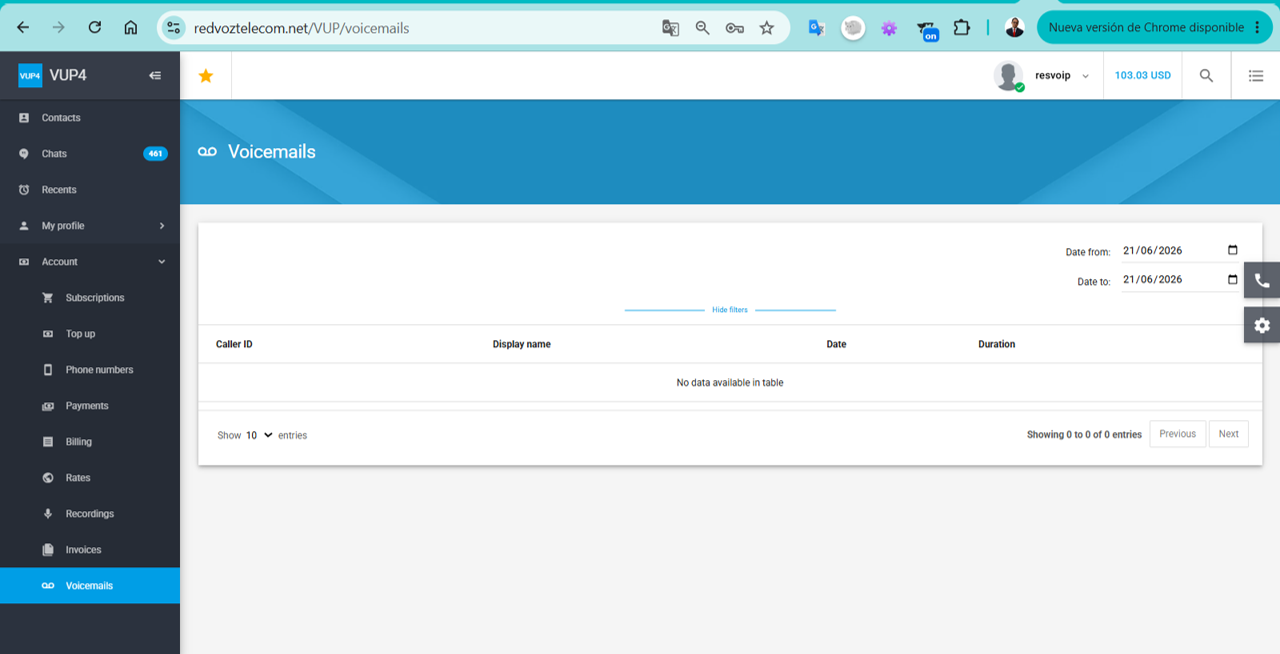Screen dimensions: 1280x654
Task: Click the browser forward arrow
Action: pyautogui.click(x=59, y=28)
